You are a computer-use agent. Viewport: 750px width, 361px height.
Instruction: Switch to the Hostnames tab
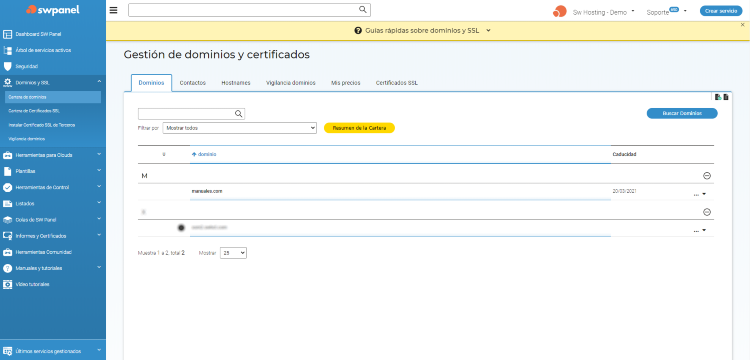point(236,83)
